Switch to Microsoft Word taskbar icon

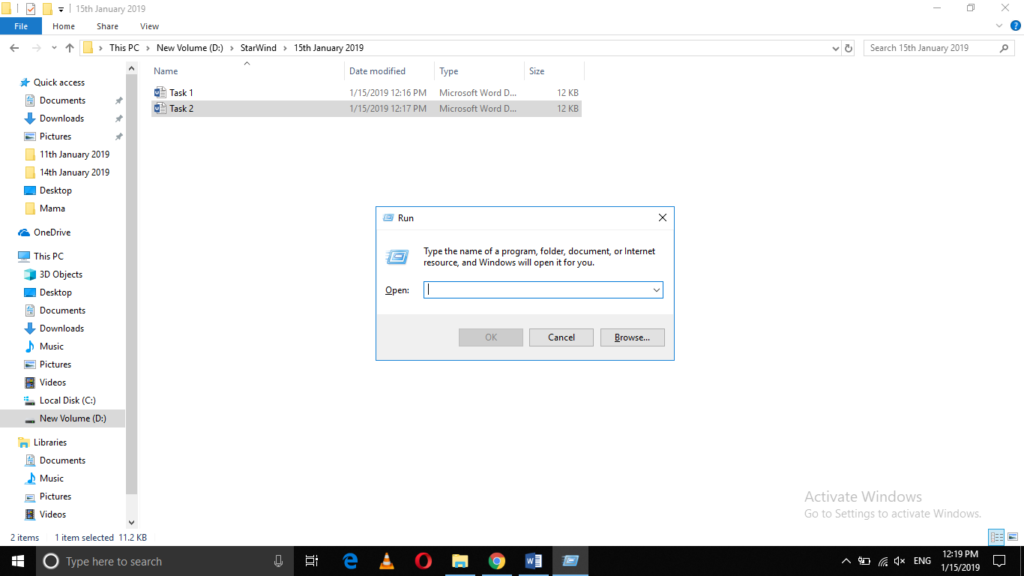coord(533,561)
